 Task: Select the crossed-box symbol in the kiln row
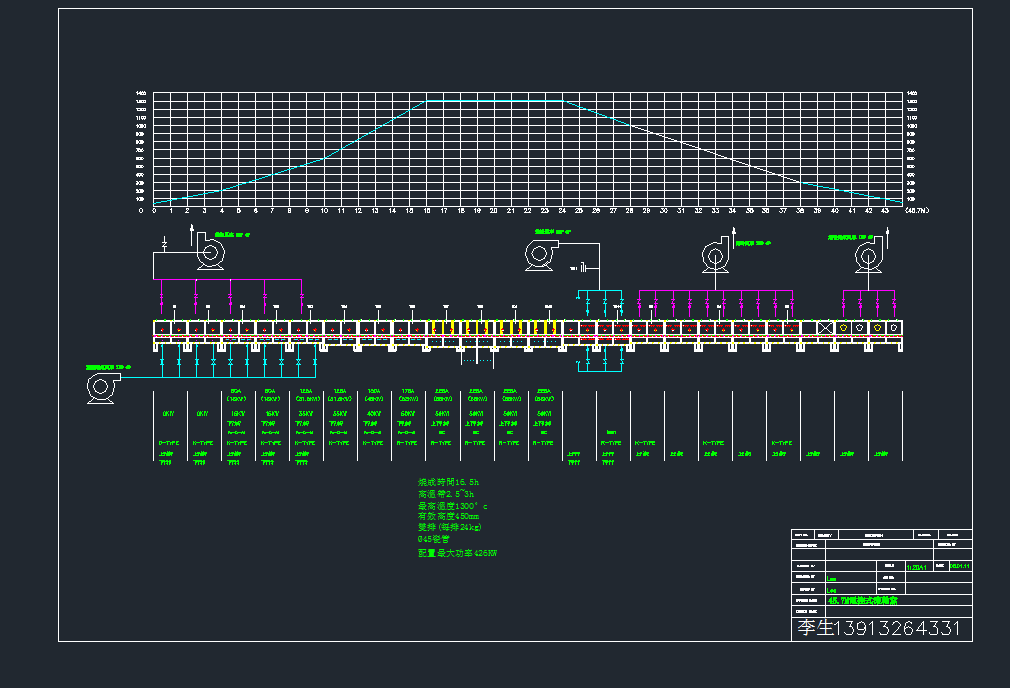(x=825, y=327)
